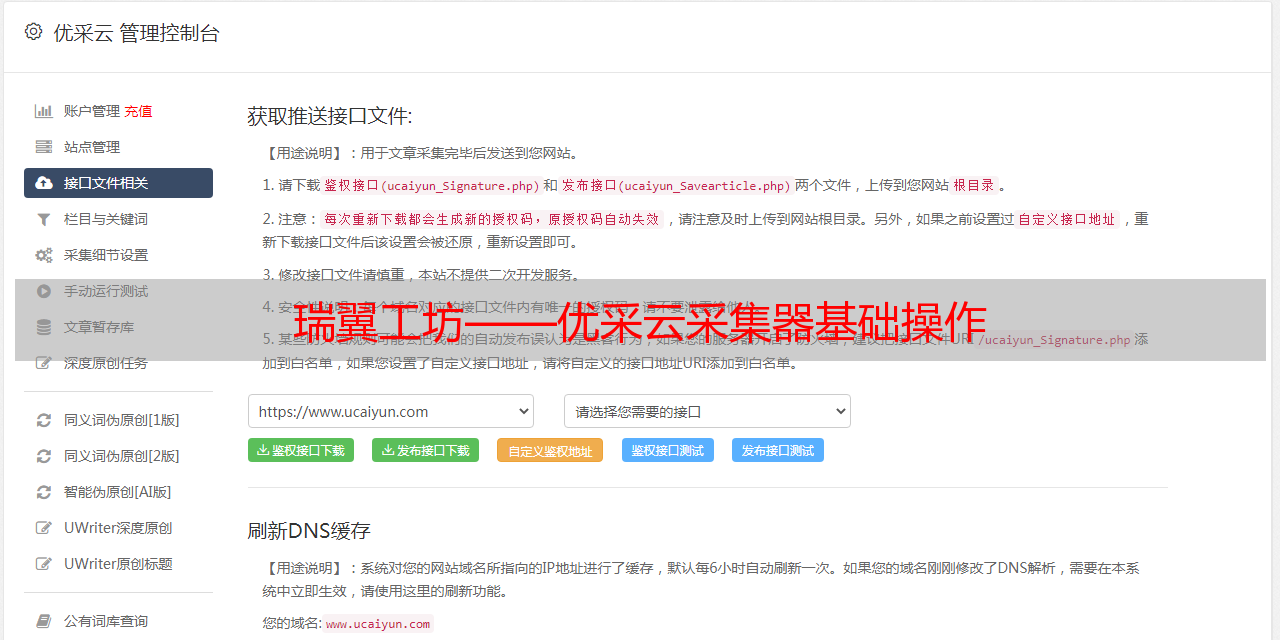Open the https://www.ucaiyun.com site dropdown
Screen dimensions: 1280x640
coord(390,411)
